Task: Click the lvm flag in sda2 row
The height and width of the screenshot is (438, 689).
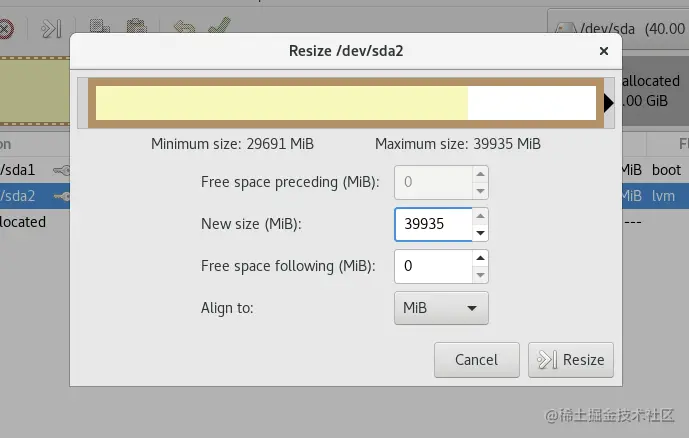Action: [x=663, y=196]
